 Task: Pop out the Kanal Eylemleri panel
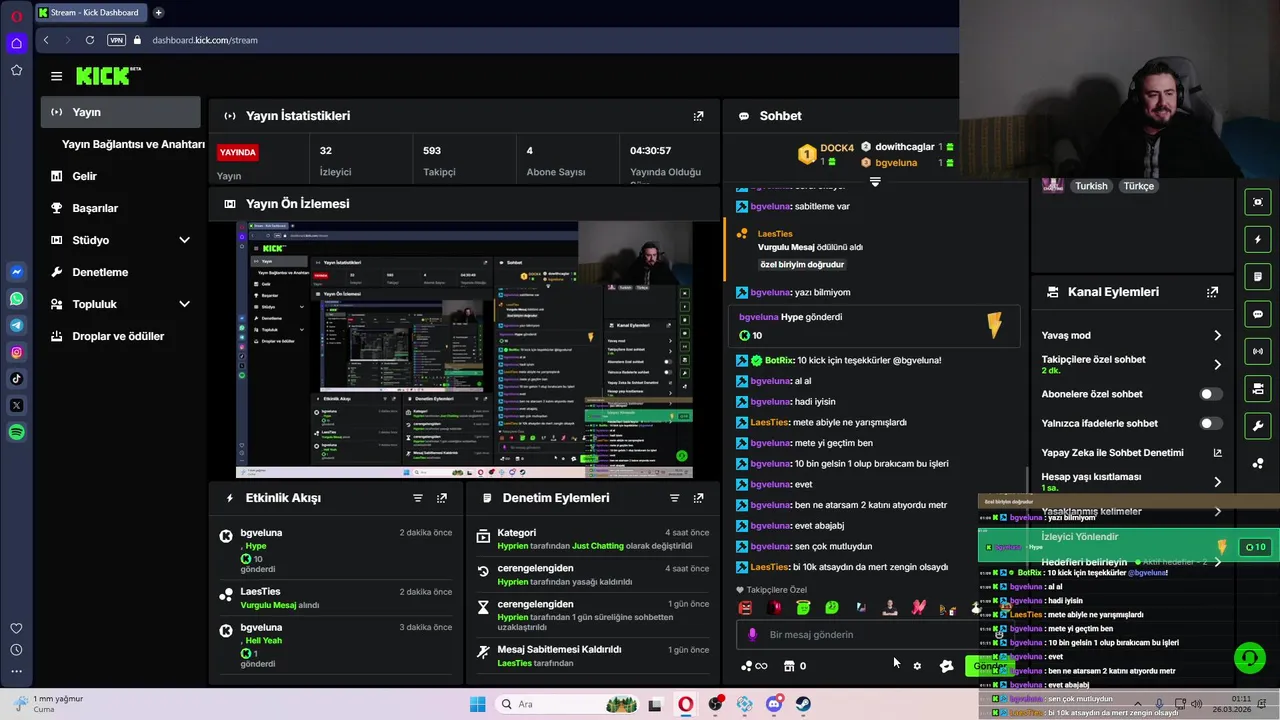(1212, 292)
